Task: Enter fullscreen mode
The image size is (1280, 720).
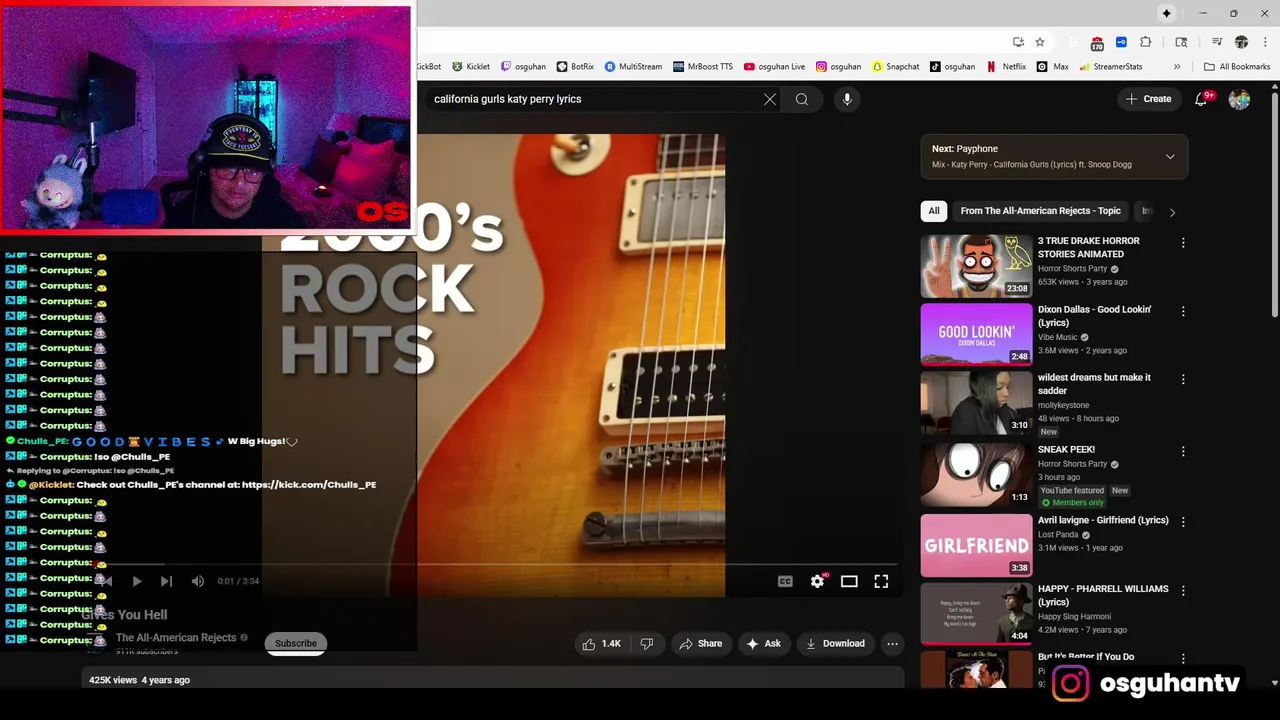Action: click(x=881, y=581)
